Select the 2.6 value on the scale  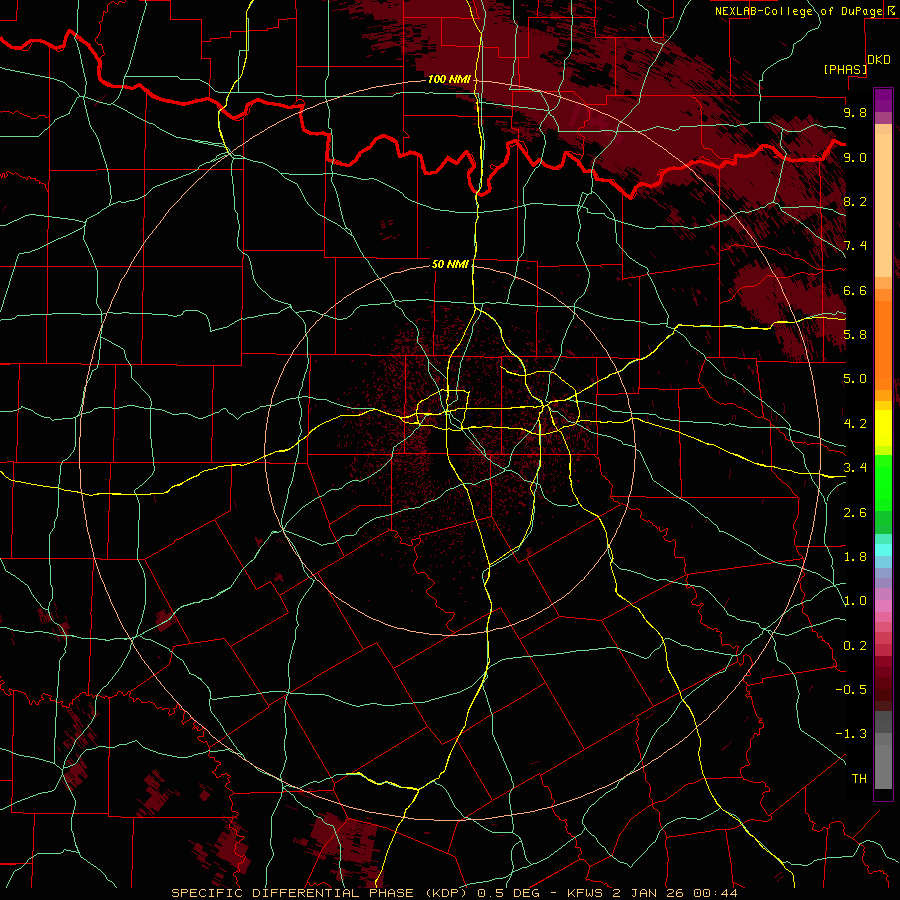pyautogui.click(x=855, y=513)
